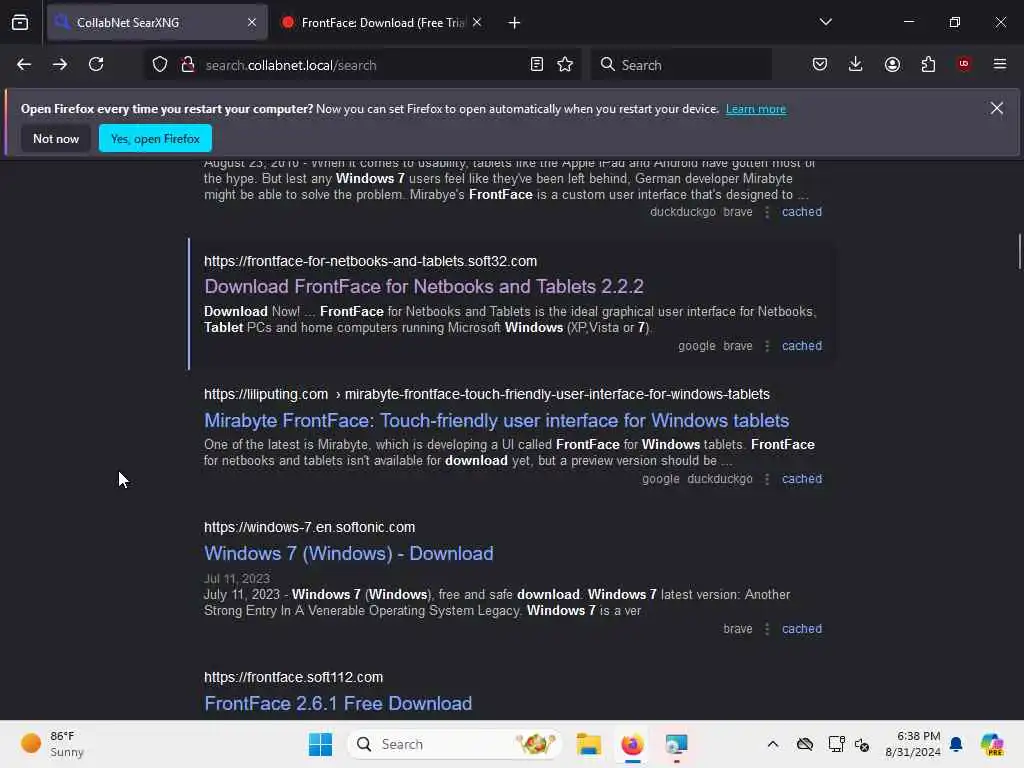
Task: Open File Explorer from taskbar
Action: 588,744
